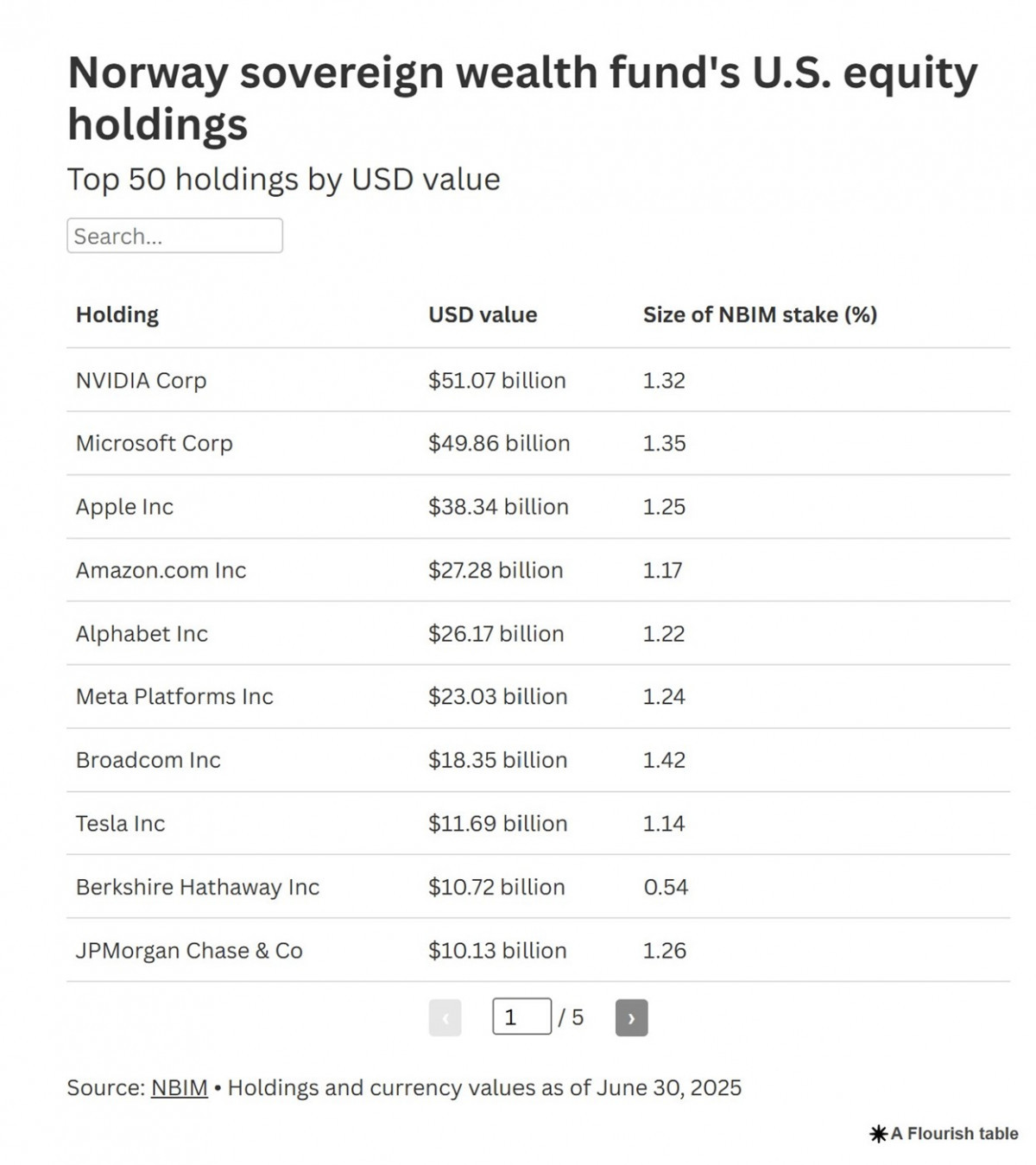
Task: Click the Broadcom Inc $18.35 billion value
Action: 498,760
